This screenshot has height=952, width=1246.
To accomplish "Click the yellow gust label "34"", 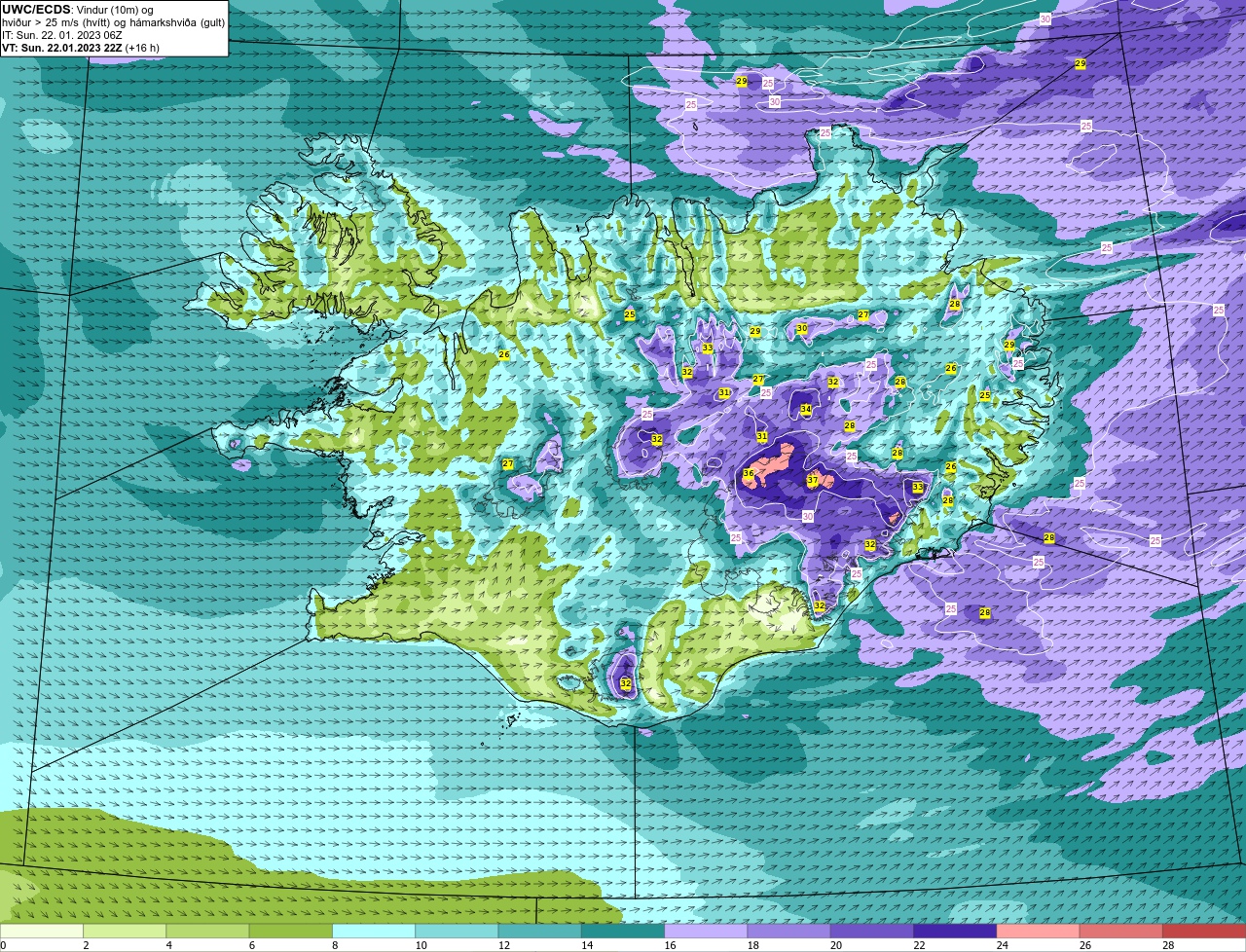I will pyautogui.click(x=806, y=410).
